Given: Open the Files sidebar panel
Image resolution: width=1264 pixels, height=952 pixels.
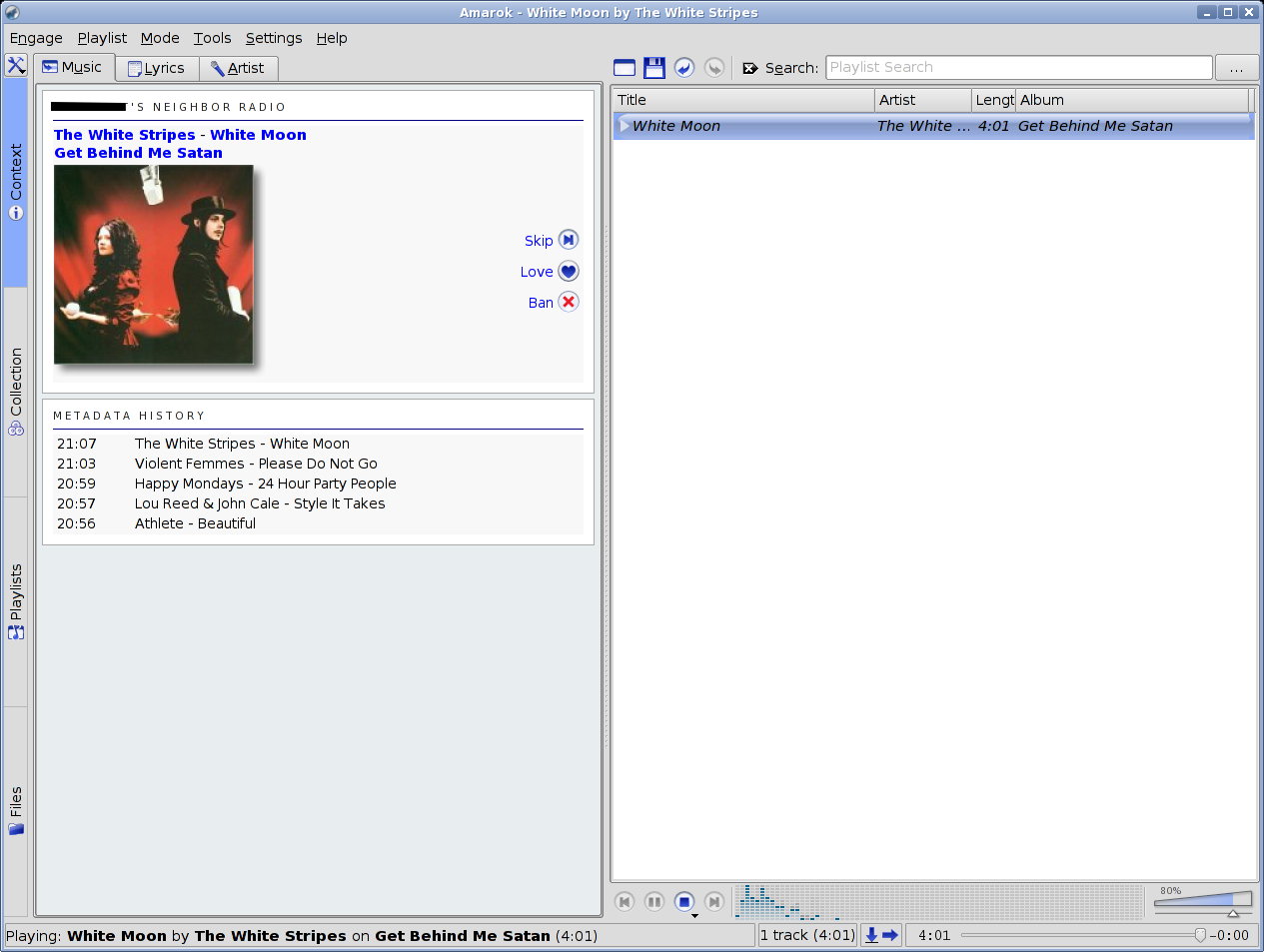Looking at the screenshot, I should (16, 810).
